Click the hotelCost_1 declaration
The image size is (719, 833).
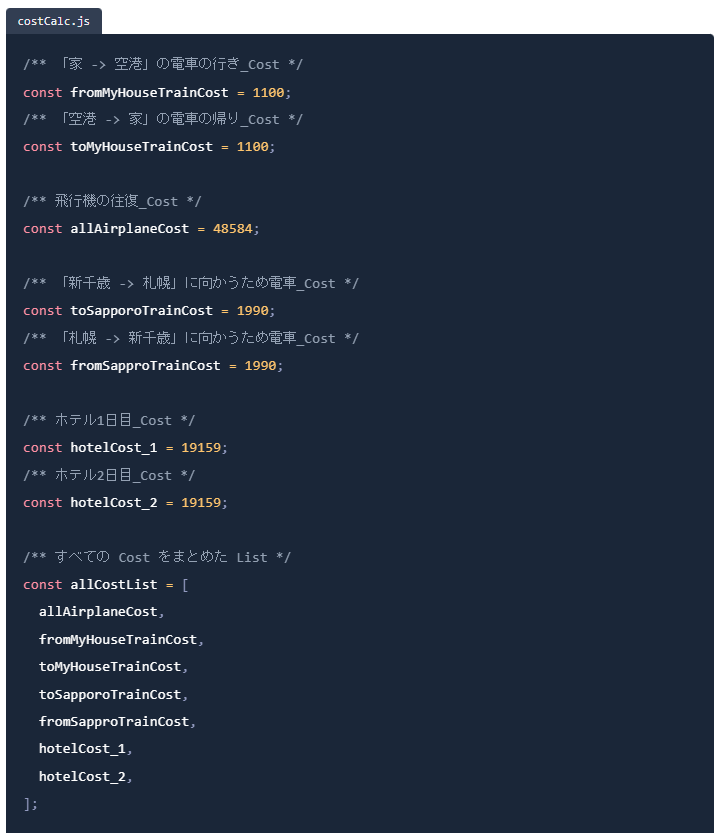(x=114, y=448)
